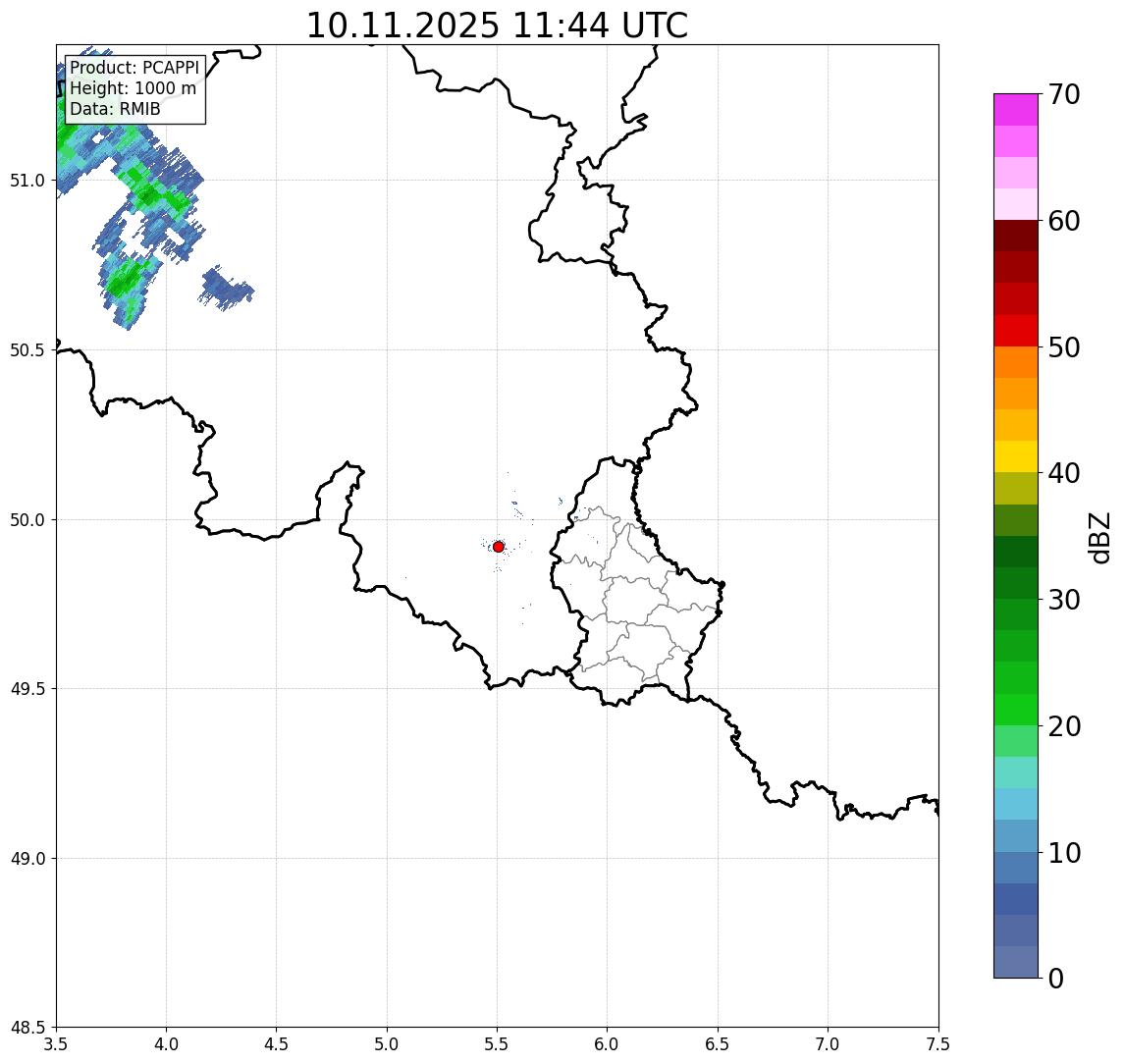Click the colorbar tick label "20"
1124x1064 pixels.
pos(1064,725)
